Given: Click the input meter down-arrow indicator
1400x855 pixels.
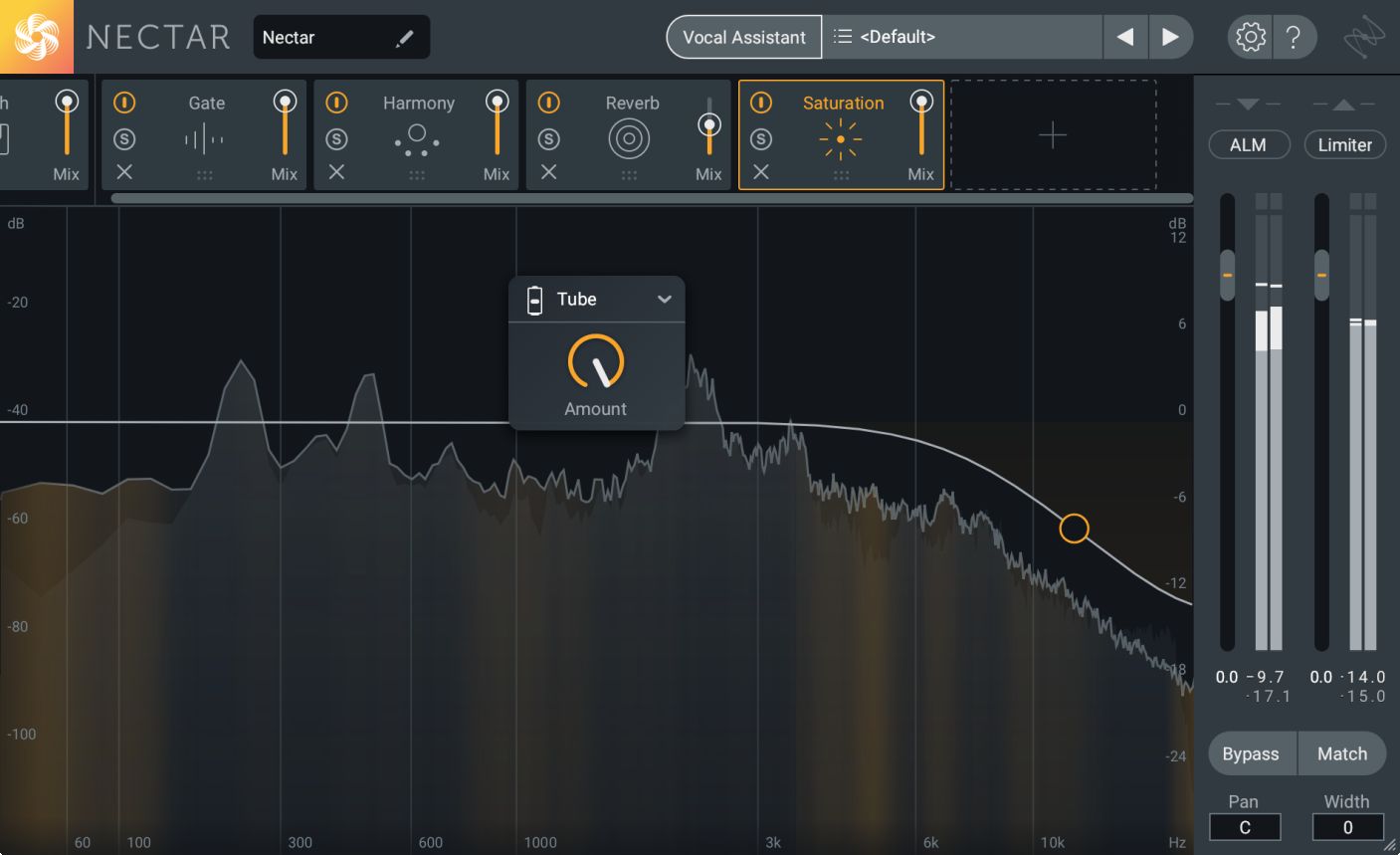Looking at the screenshot, I should tap(1248, 104).
